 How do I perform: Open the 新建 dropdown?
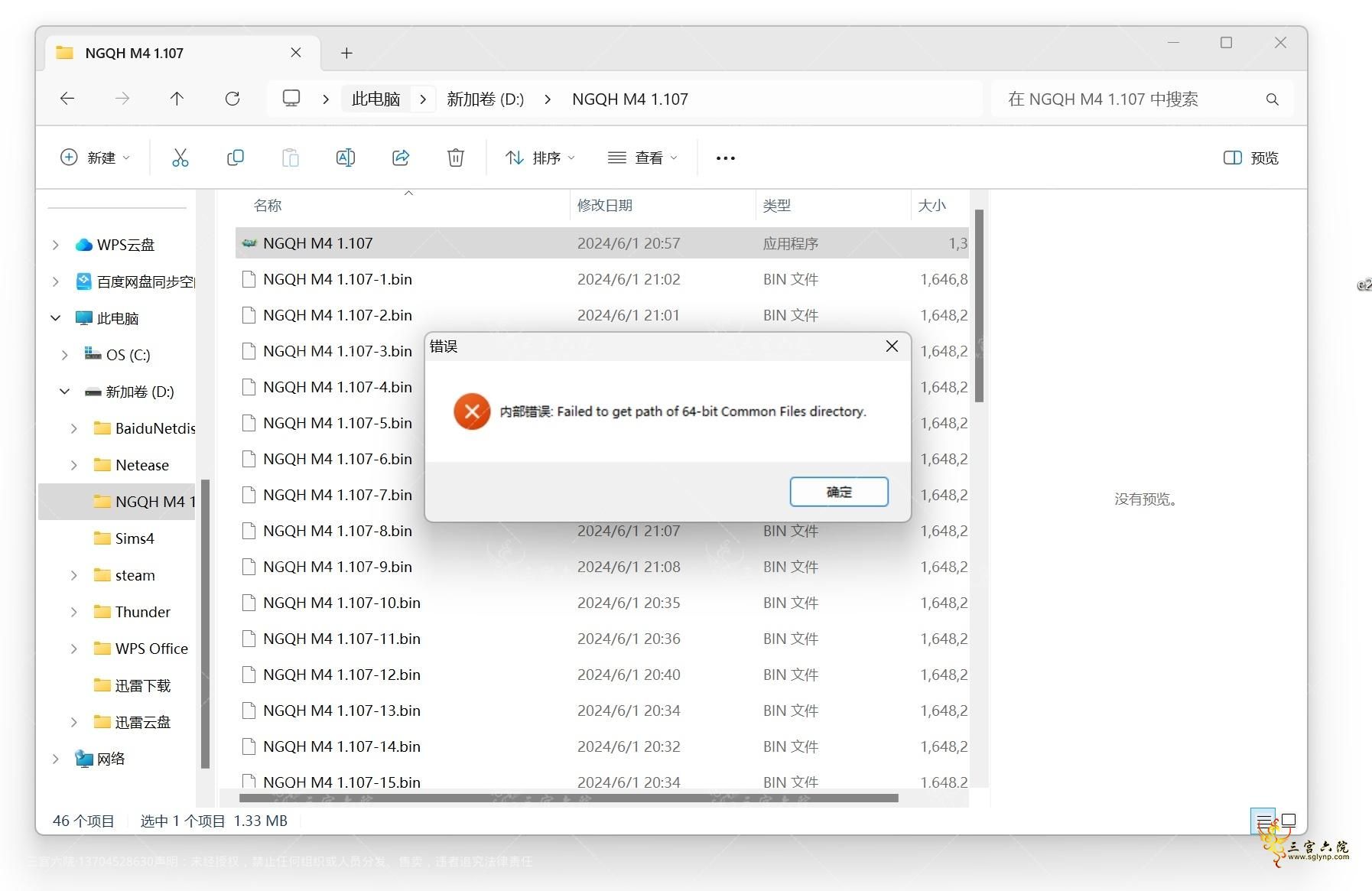[x=95, y=158]
